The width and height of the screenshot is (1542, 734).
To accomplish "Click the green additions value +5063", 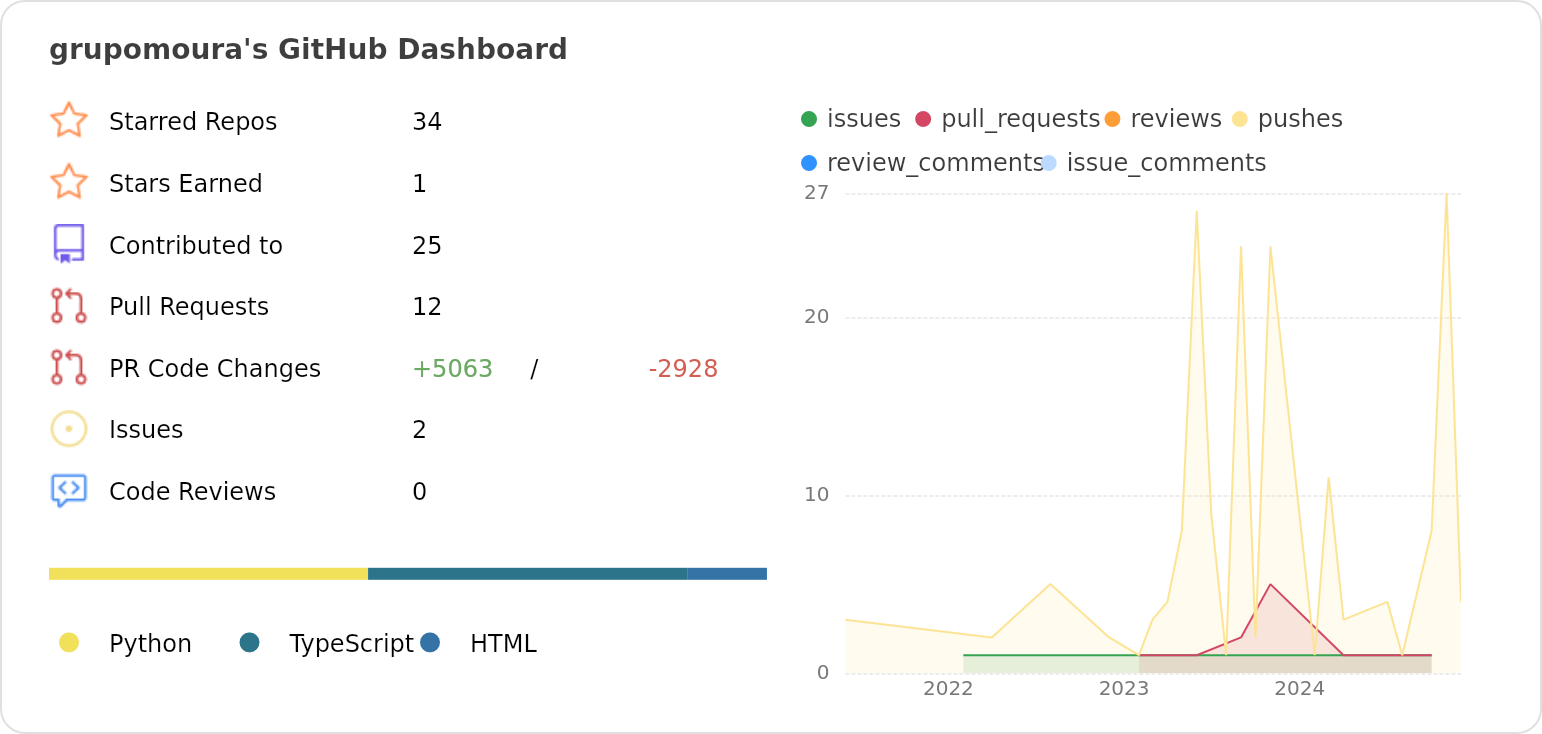I will pyautogui.click(x=452, y=369).
